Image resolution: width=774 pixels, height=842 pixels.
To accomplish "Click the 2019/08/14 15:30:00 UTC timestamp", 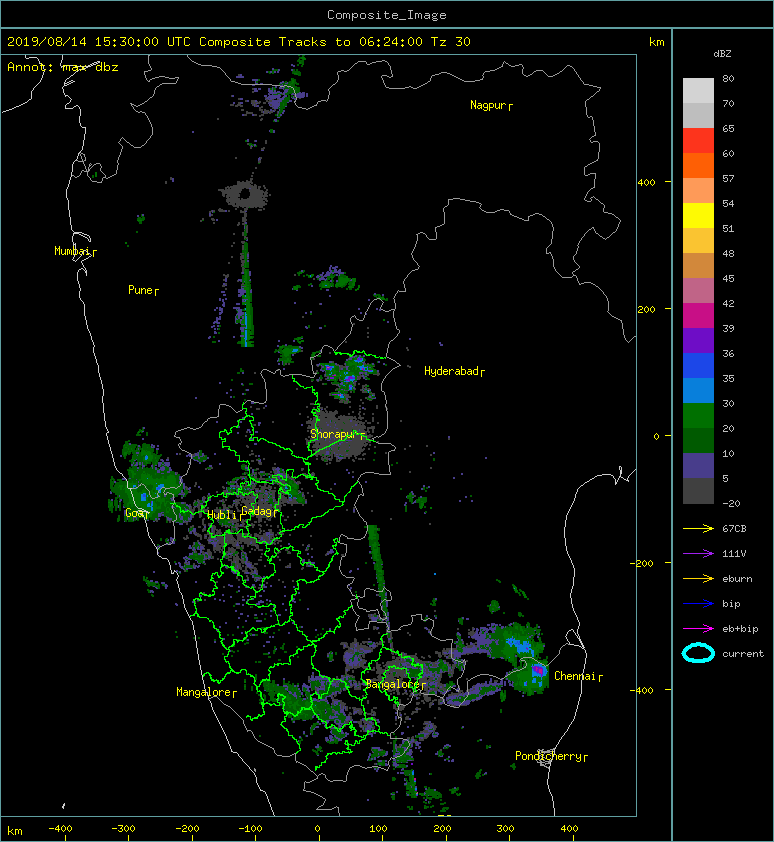I will pos(99,42).
